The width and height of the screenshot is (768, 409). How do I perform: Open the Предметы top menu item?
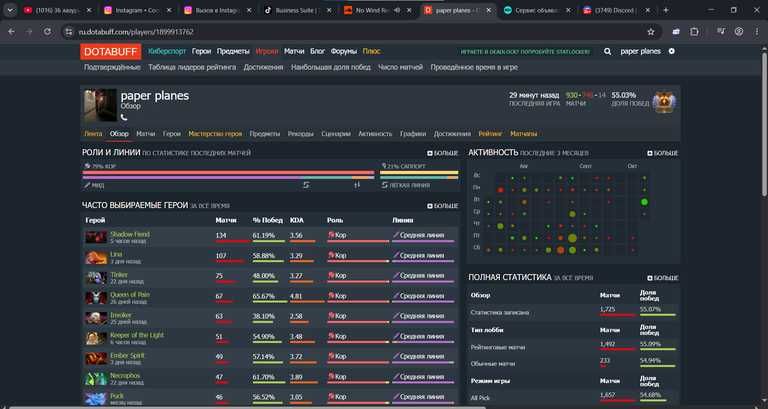coord(233,51)
